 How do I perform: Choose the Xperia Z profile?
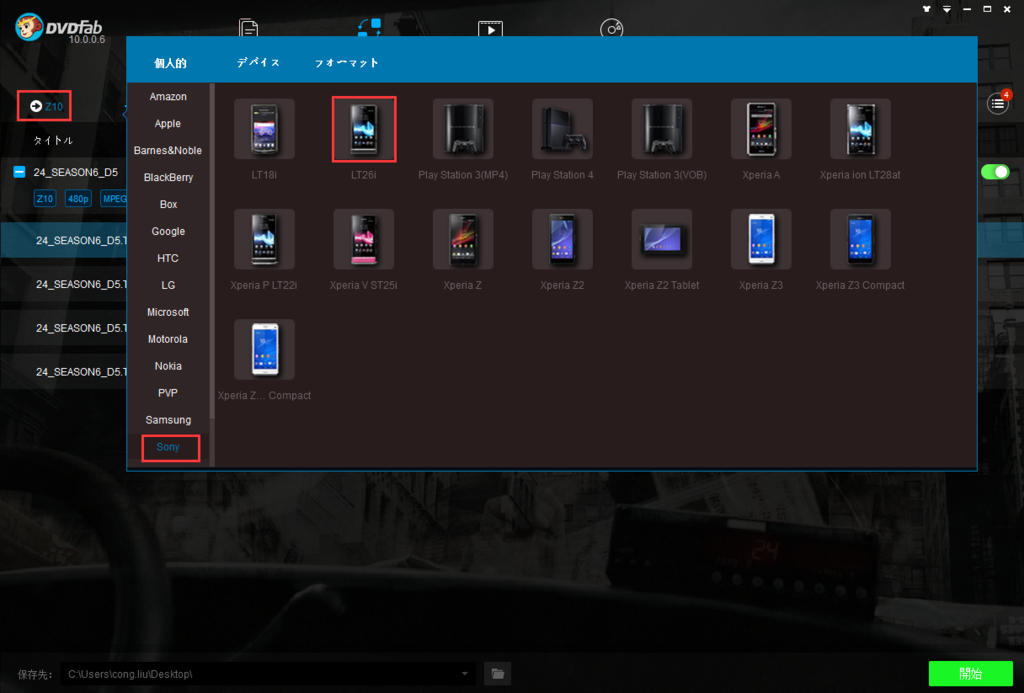463,240
